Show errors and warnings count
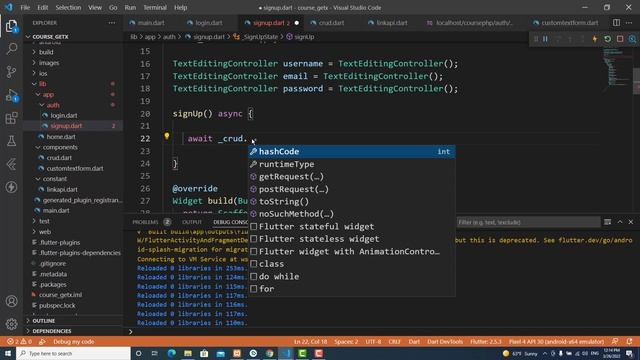Image resolution: width=640 pixels, height=360 pixels. click(x=19, y=342)
